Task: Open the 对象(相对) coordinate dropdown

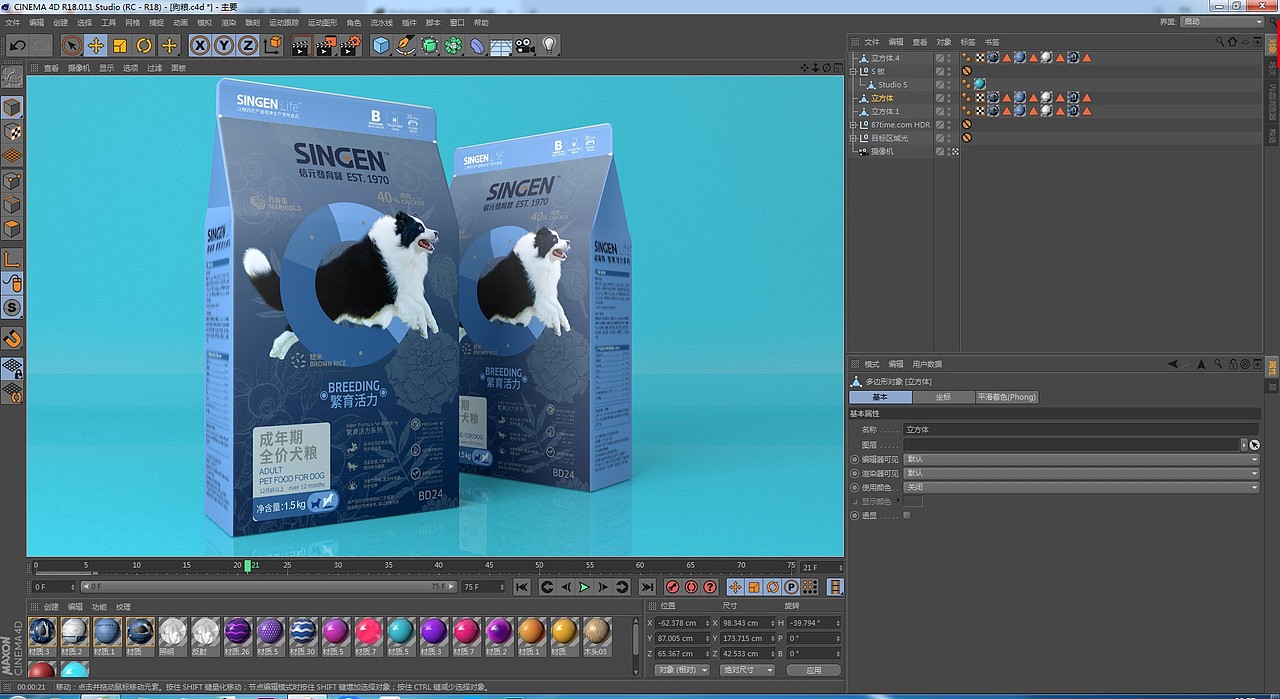Action: tap(682, 670)
